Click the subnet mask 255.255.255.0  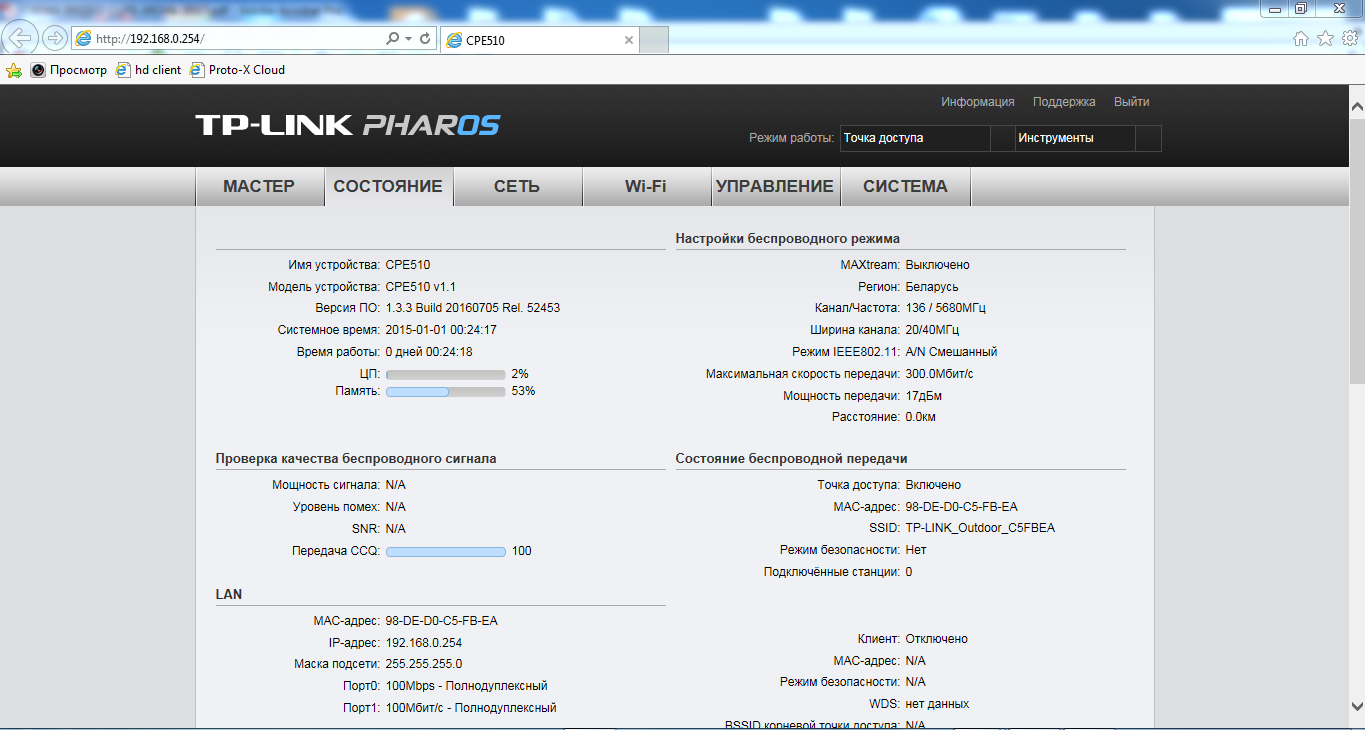[424, 664]
